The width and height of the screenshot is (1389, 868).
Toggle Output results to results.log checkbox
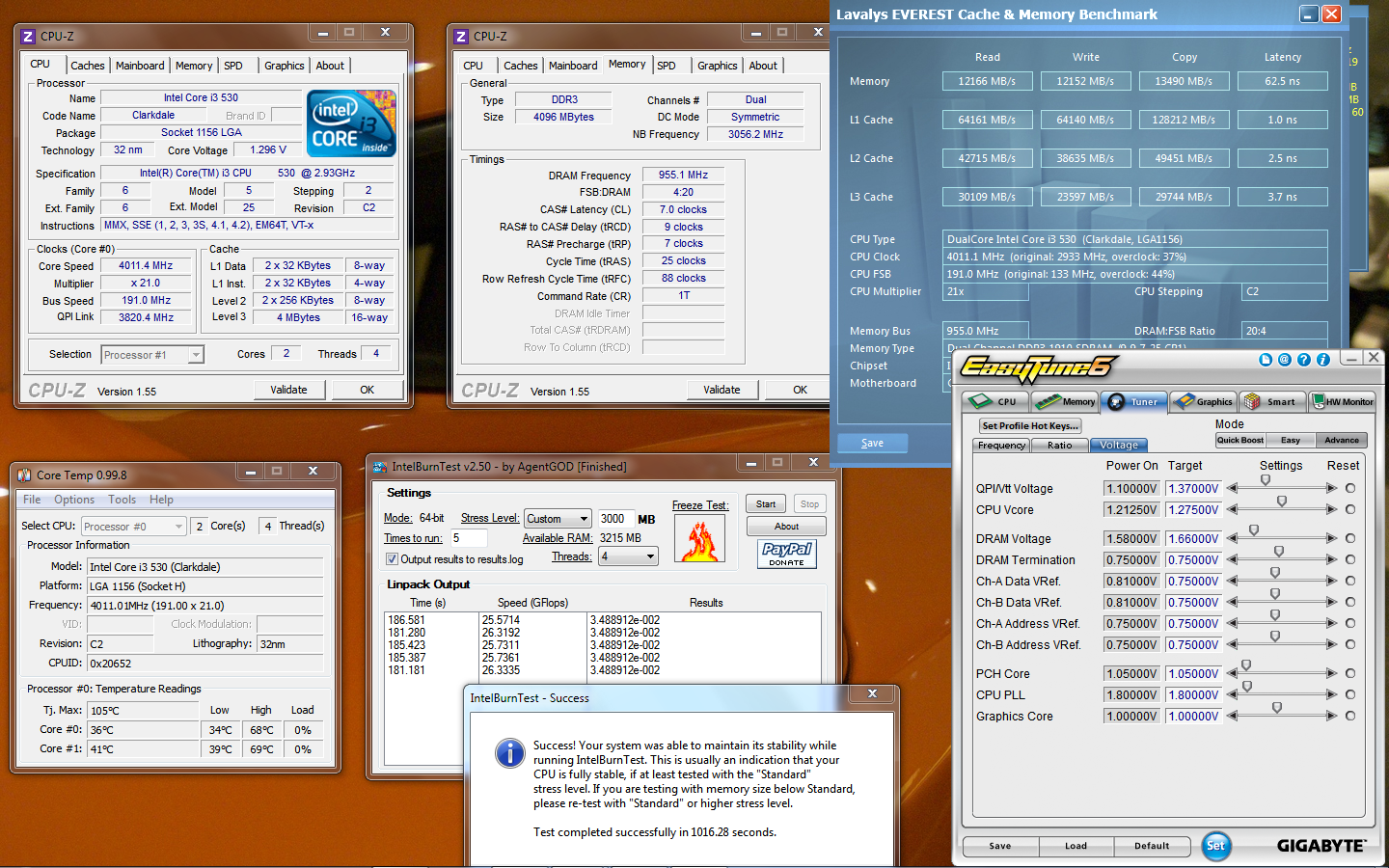click(392, 559)
